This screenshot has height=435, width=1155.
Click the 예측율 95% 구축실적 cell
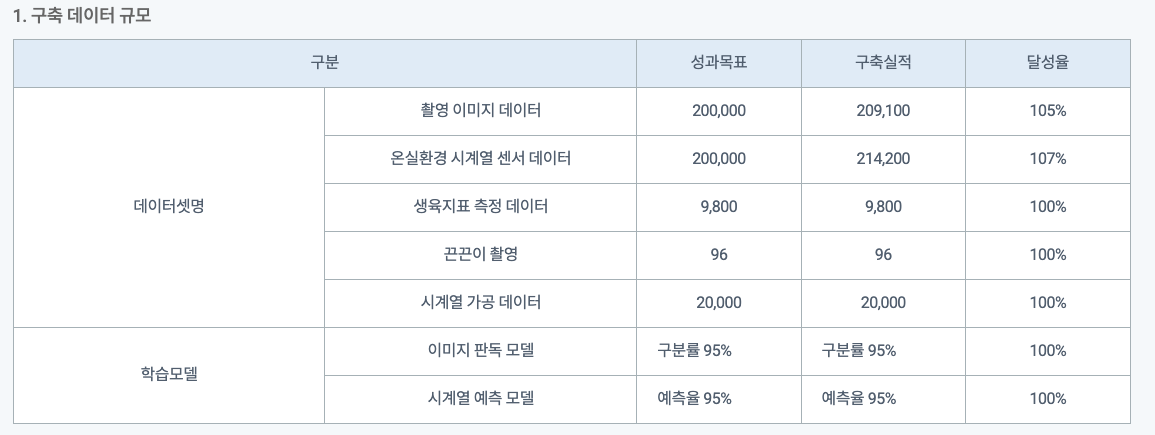(x=883, y=399)
